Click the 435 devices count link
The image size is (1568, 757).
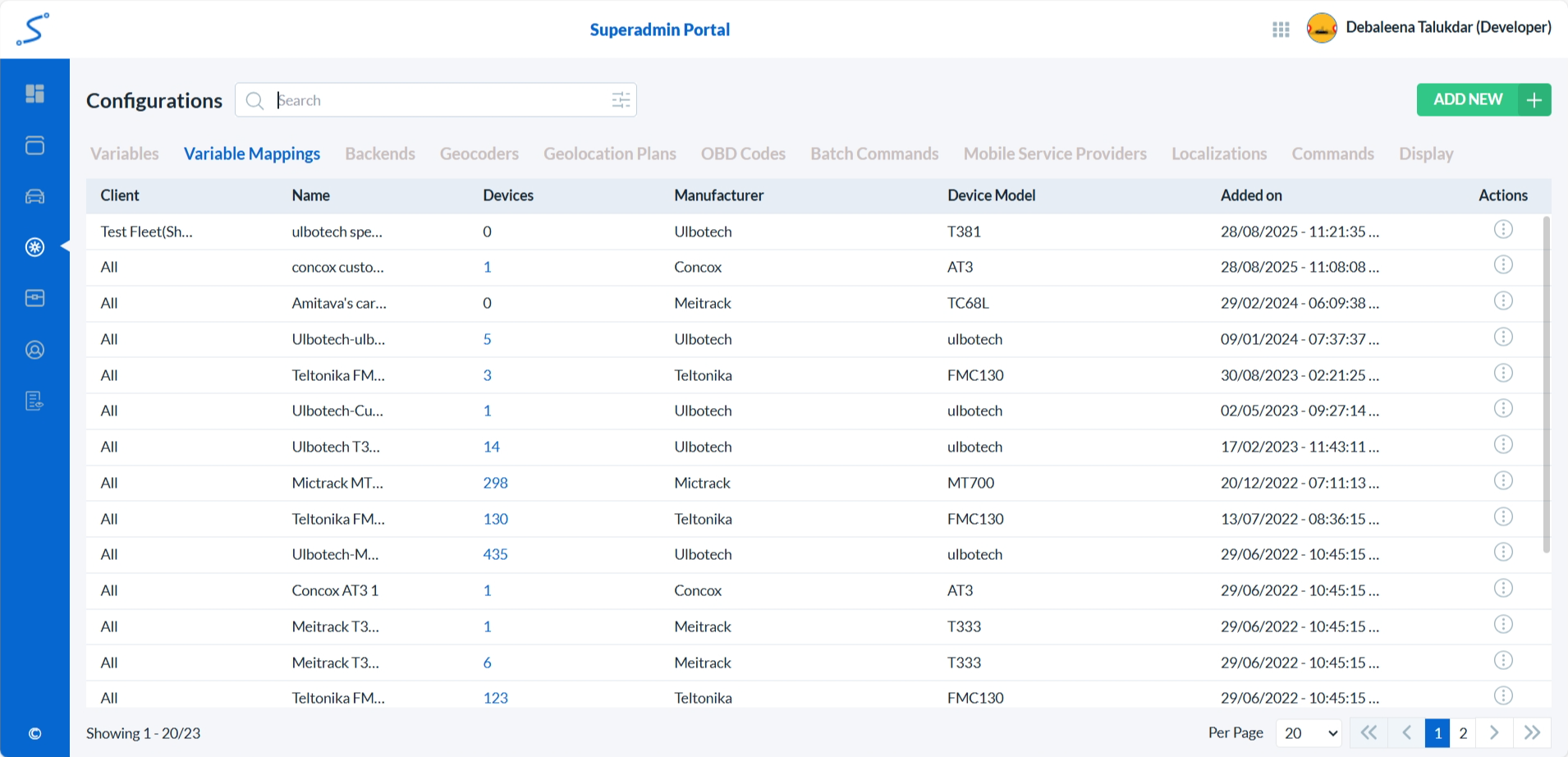point(495,555)
